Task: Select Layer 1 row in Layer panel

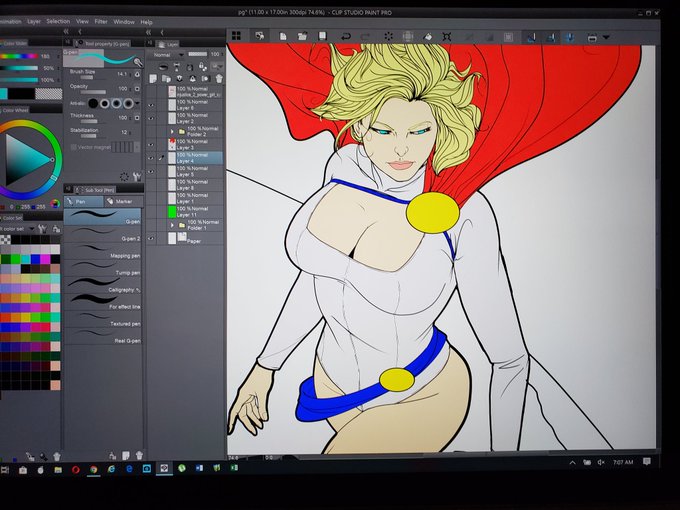Action: 185,198
